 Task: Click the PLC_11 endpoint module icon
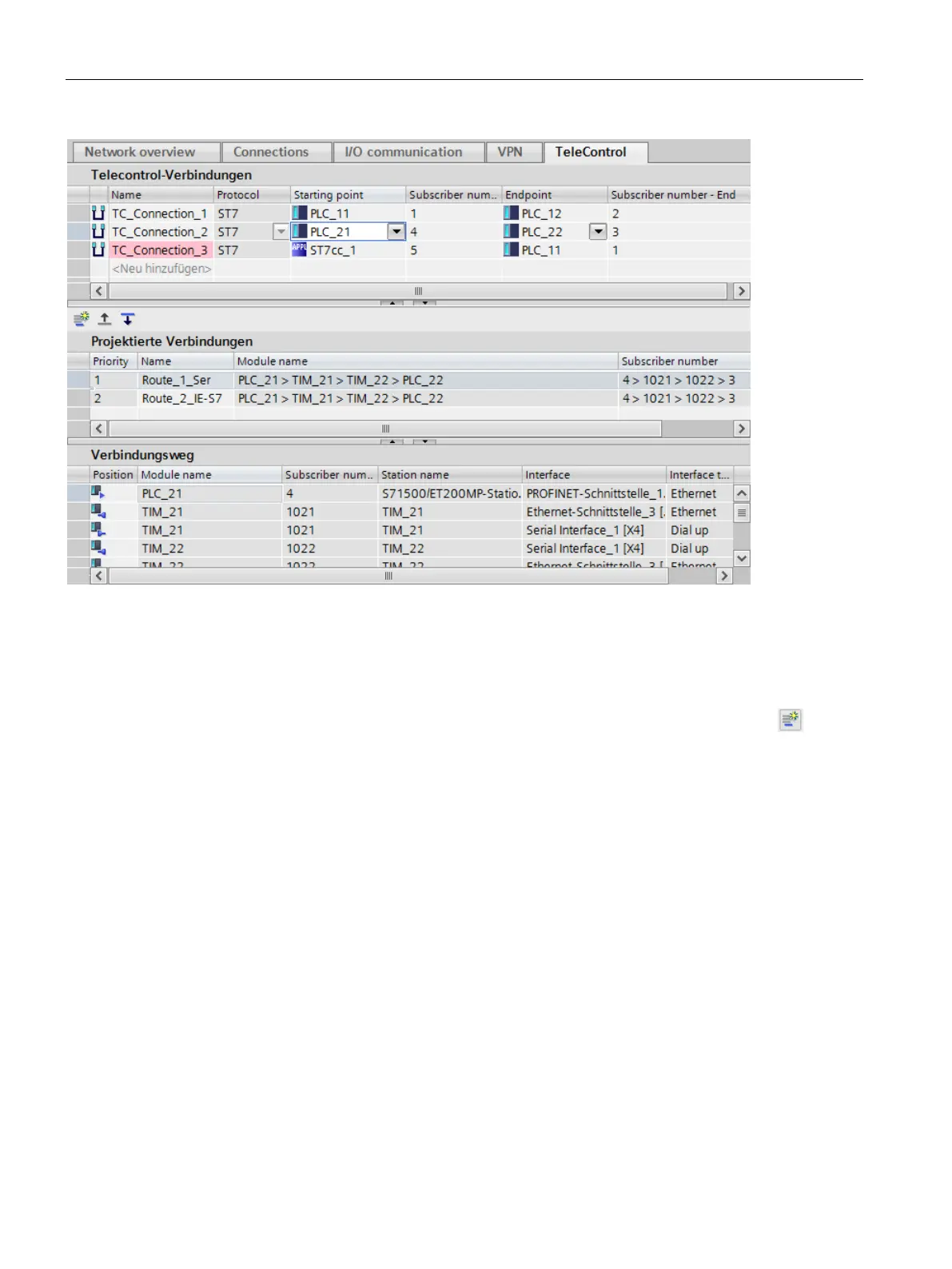click(x=512, y=250)
